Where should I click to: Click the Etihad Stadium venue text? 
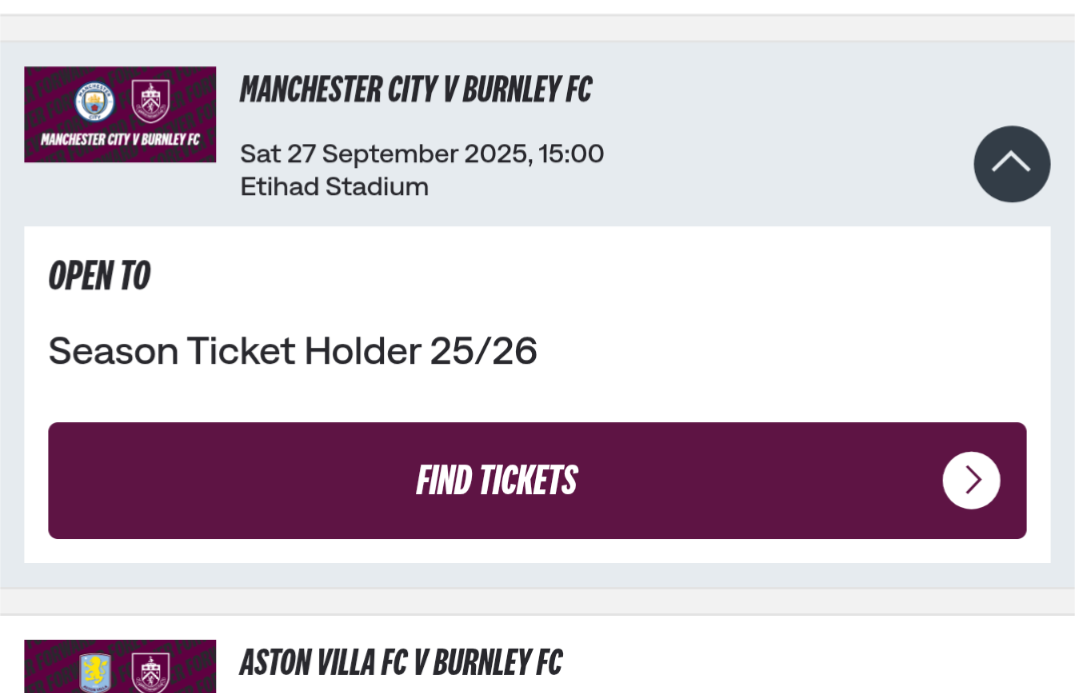(x=334, y=187)
